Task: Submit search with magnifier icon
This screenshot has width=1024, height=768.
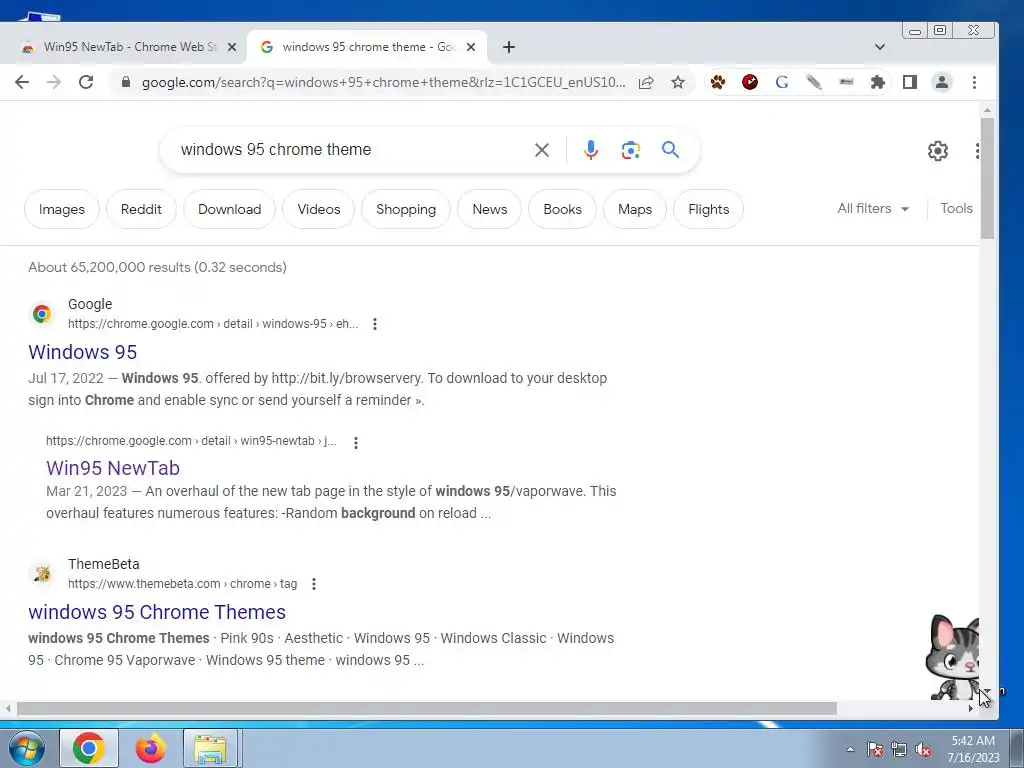Action: tap(670, 150)
